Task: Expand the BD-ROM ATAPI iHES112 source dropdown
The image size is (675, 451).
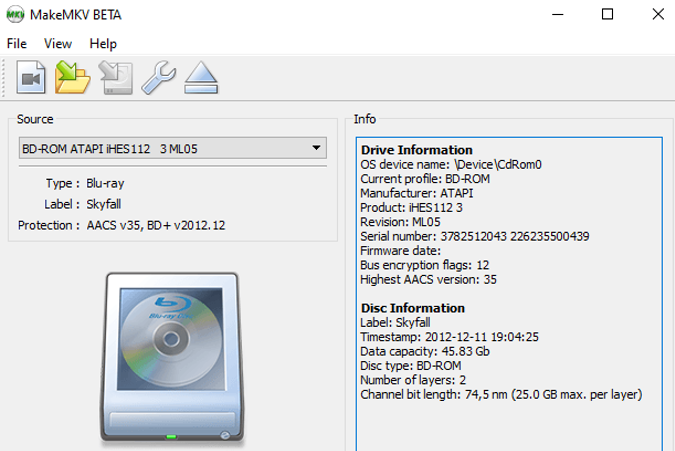Action: [173, 148]
